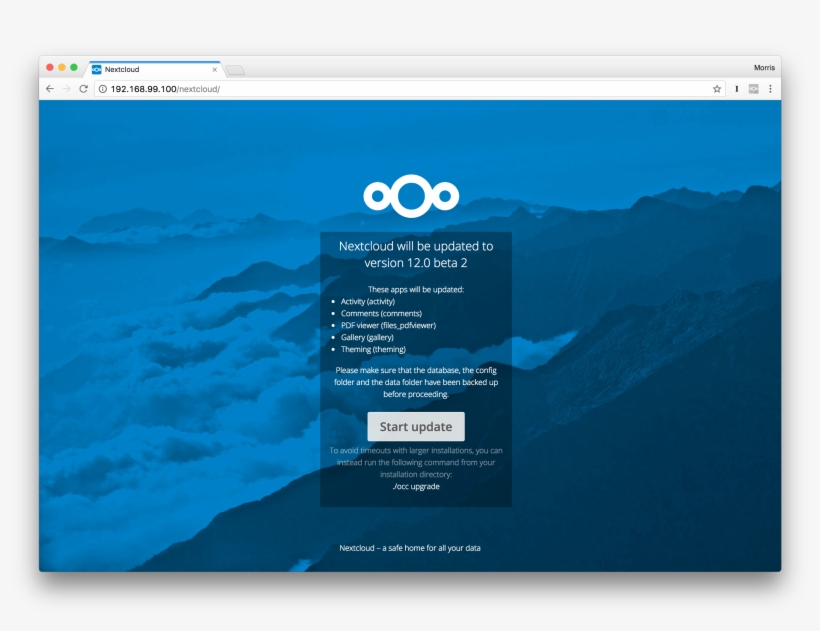Click the forward navigation arrow
Image resolution: width=820 pixels, height=631 pixels.
[x=65, y=88]
